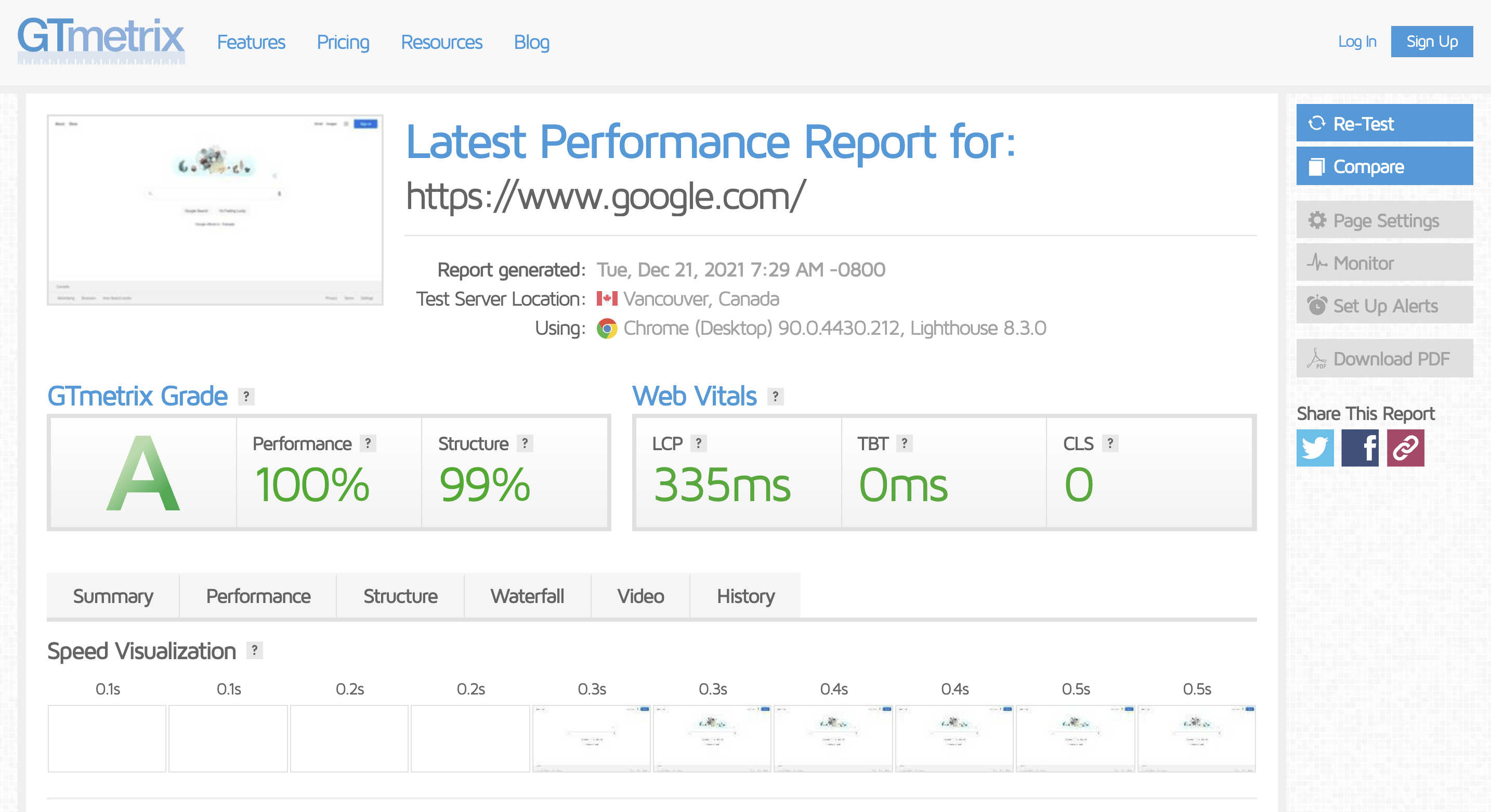Open Performance score help question mark
The width and height of the screenshot is (1491, 812).
tap(368, 443)
